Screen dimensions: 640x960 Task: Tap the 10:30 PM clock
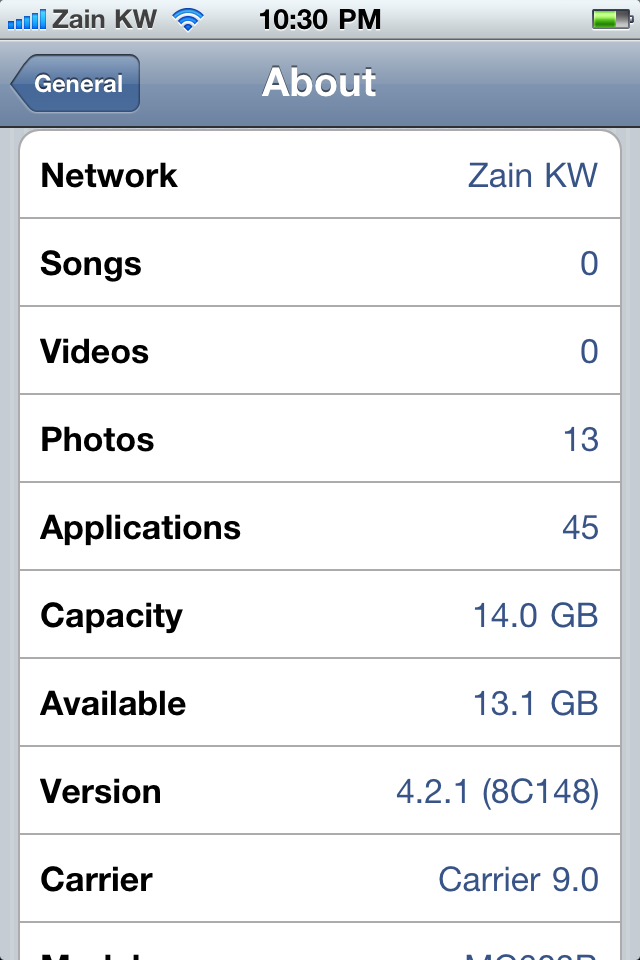pos(319,18)
